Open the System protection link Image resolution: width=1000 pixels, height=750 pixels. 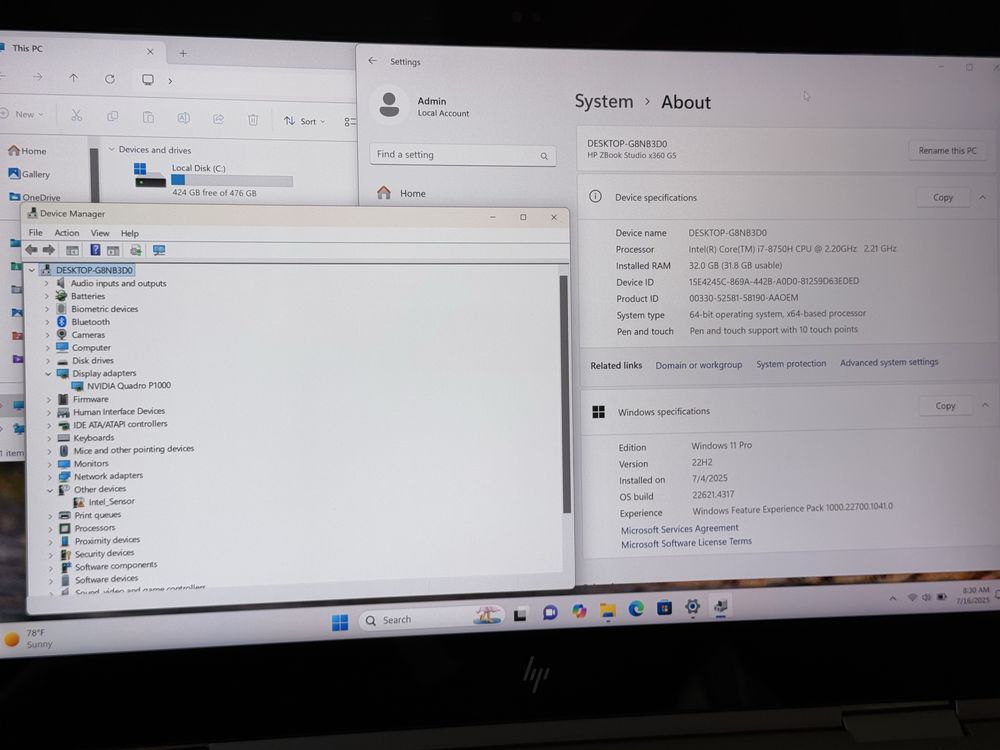click(791, 364)
